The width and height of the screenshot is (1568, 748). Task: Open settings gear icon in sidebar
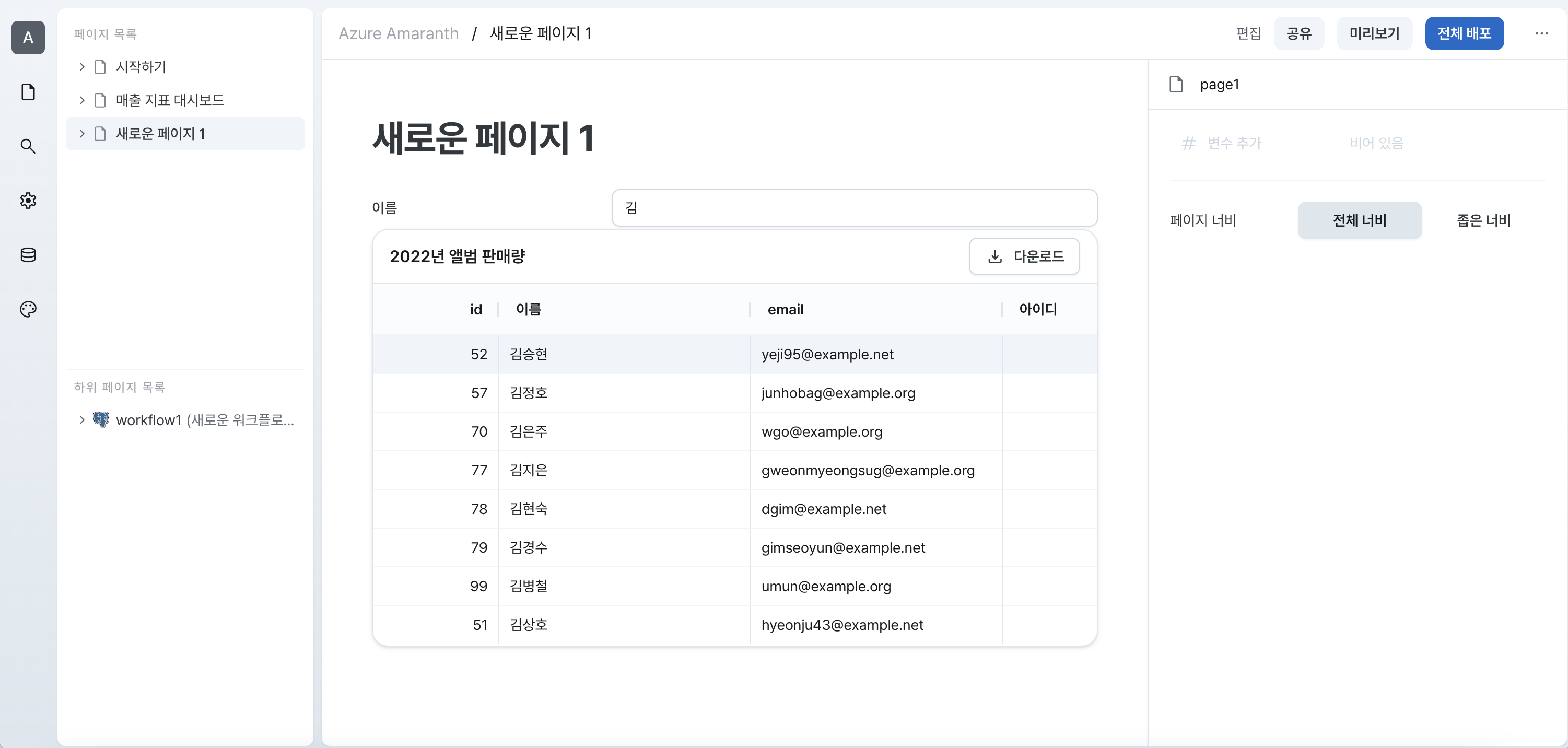[28, 200]
